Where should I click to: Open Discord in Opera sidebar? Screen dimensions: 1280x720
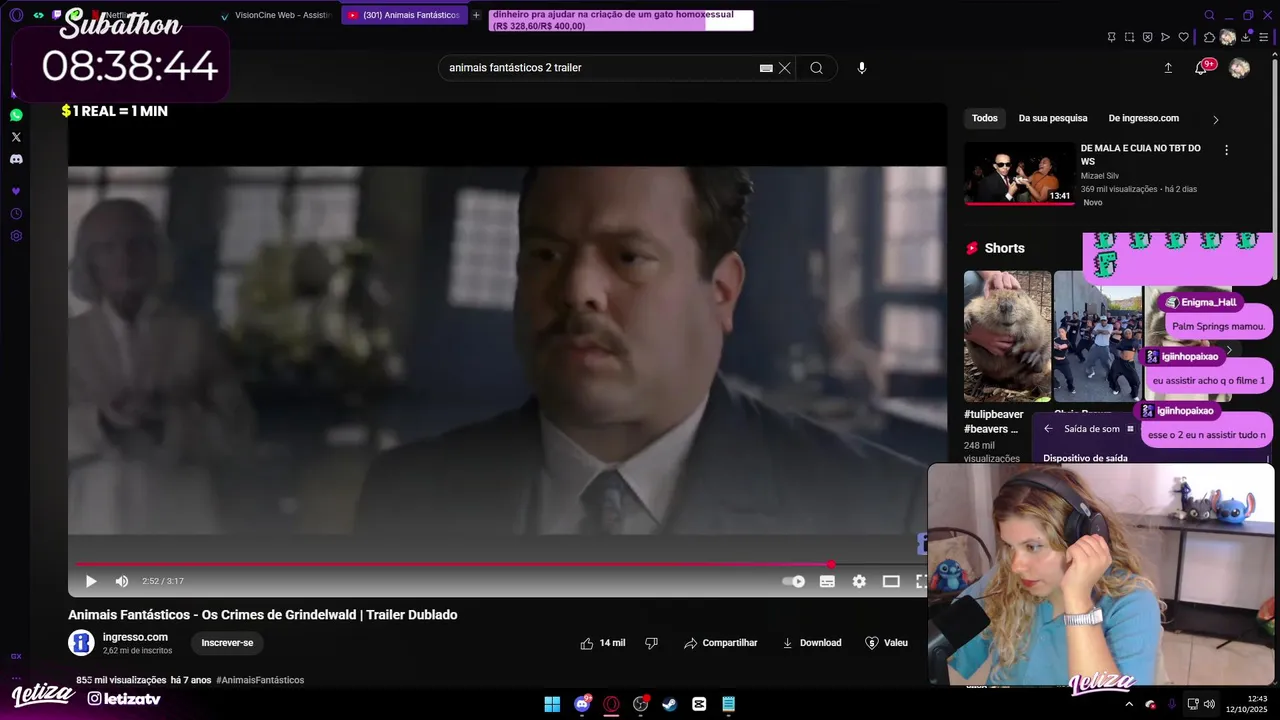coord(16,159)
